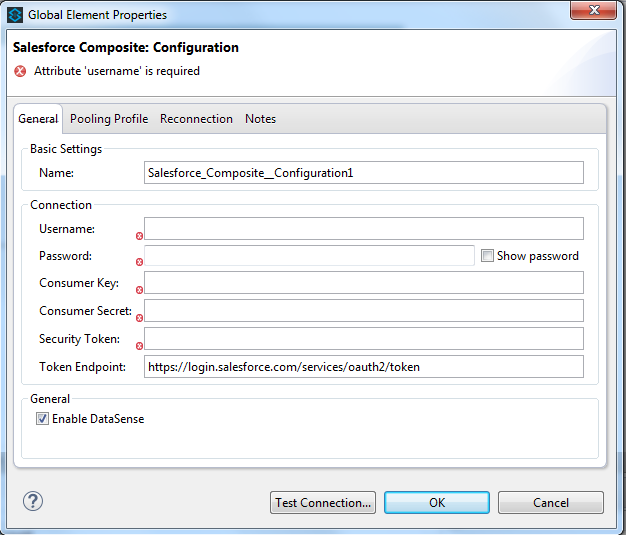The image size is (626, 535).
Task: Focus the Consumer Key input field
Action: [364, 283]
